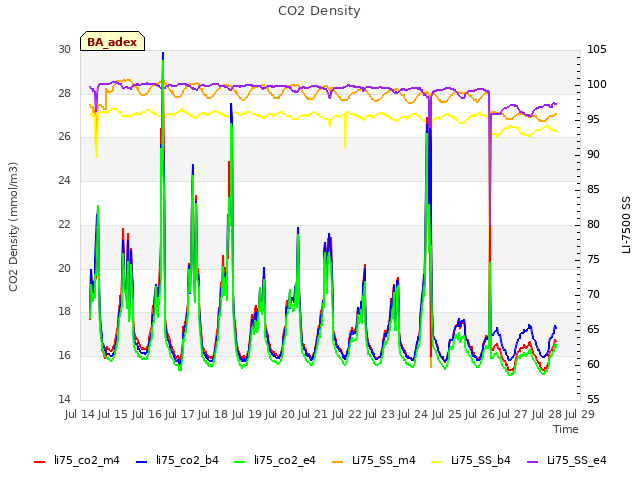
Task: Click the LI-7500 SS right axis label
Action: [x=626, y=225]
